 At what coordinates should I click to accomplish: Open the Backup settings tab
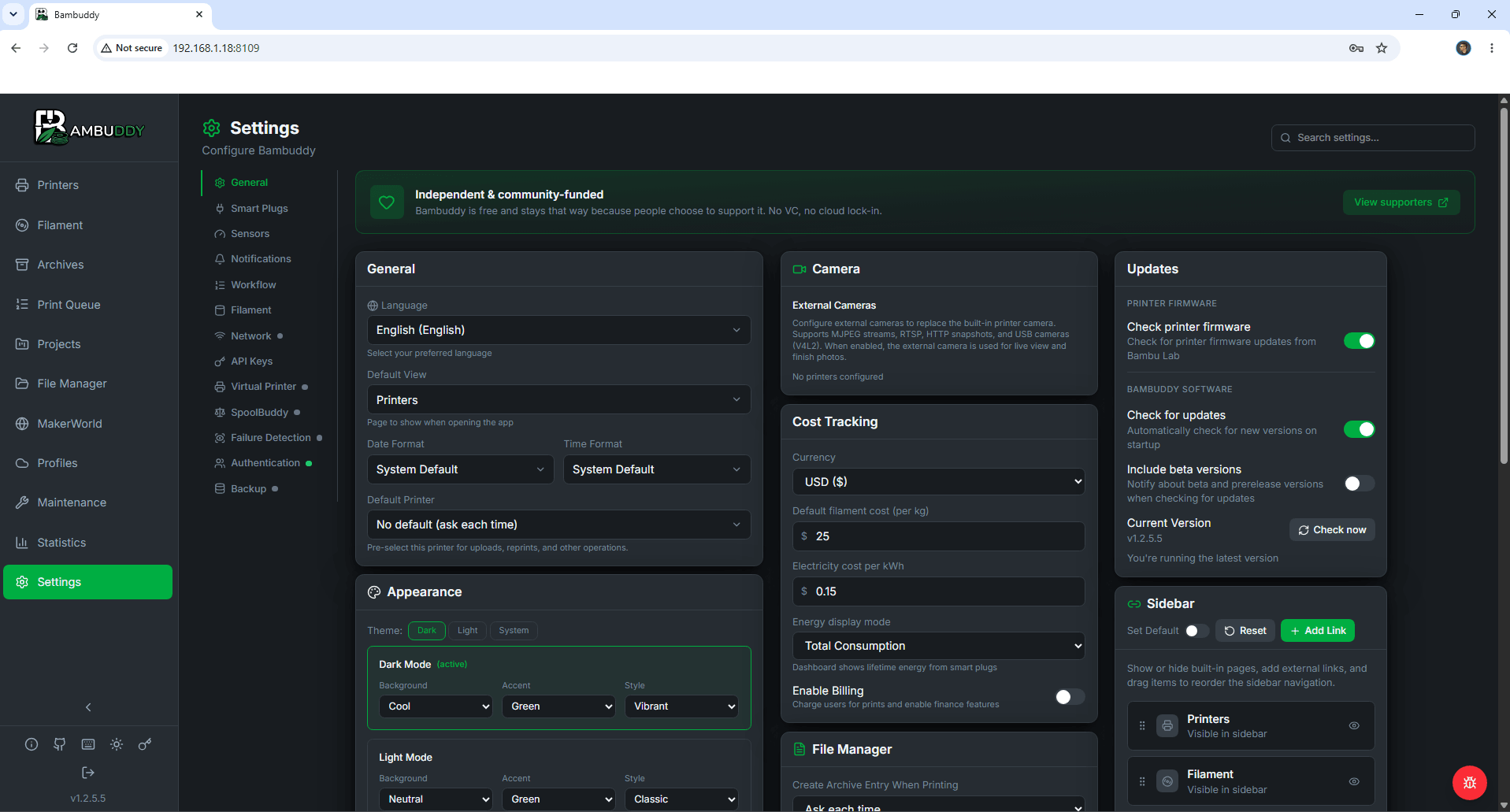coord(248,489)
